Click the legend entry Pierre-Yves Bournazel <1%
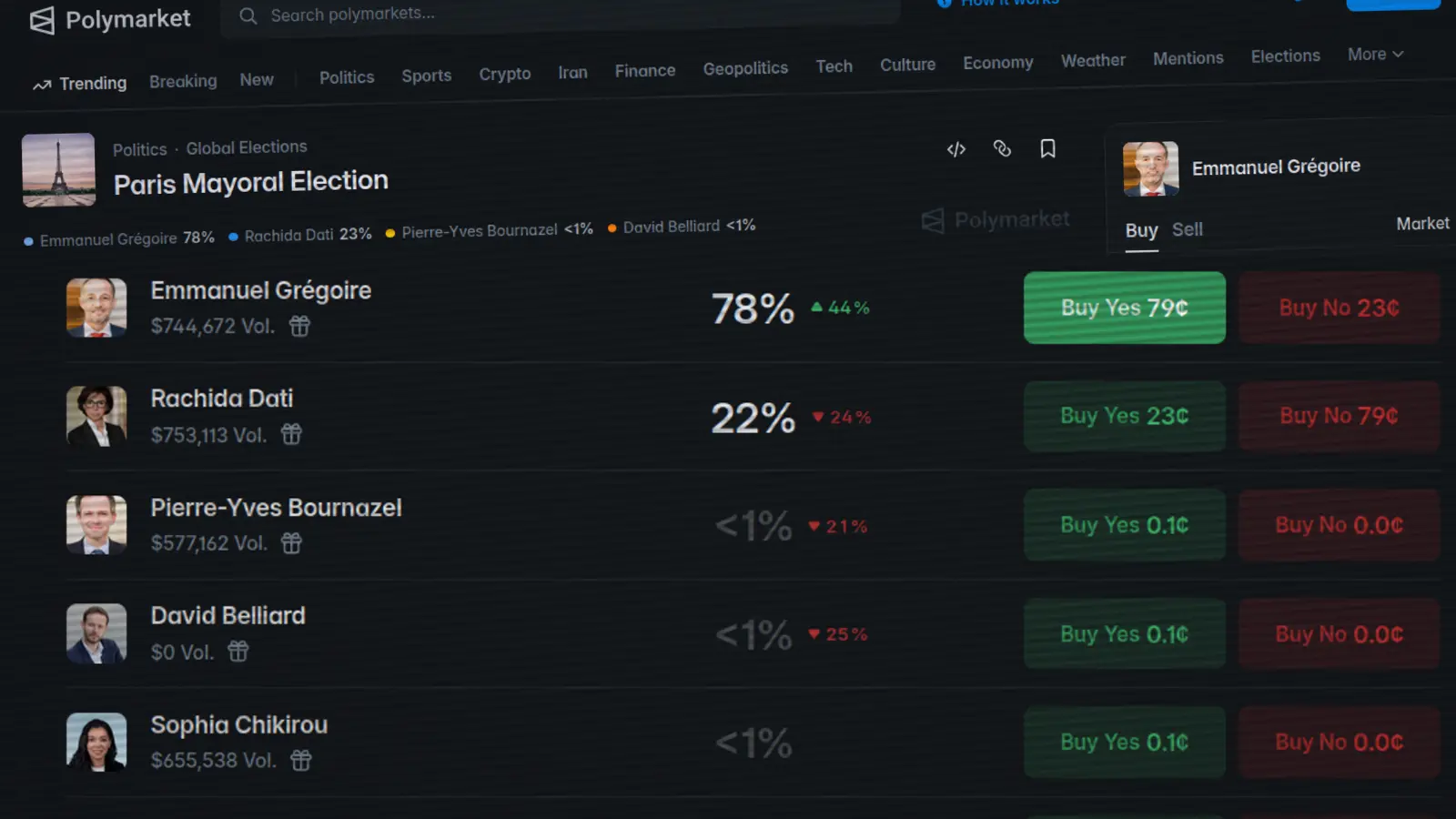 [x=490, y=230]
